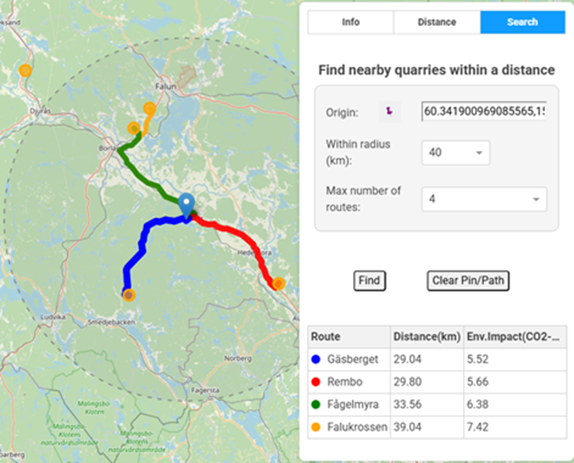This screenshot has height=463, width=574.
Task: Click the Find button
Action: coord(369,281)
